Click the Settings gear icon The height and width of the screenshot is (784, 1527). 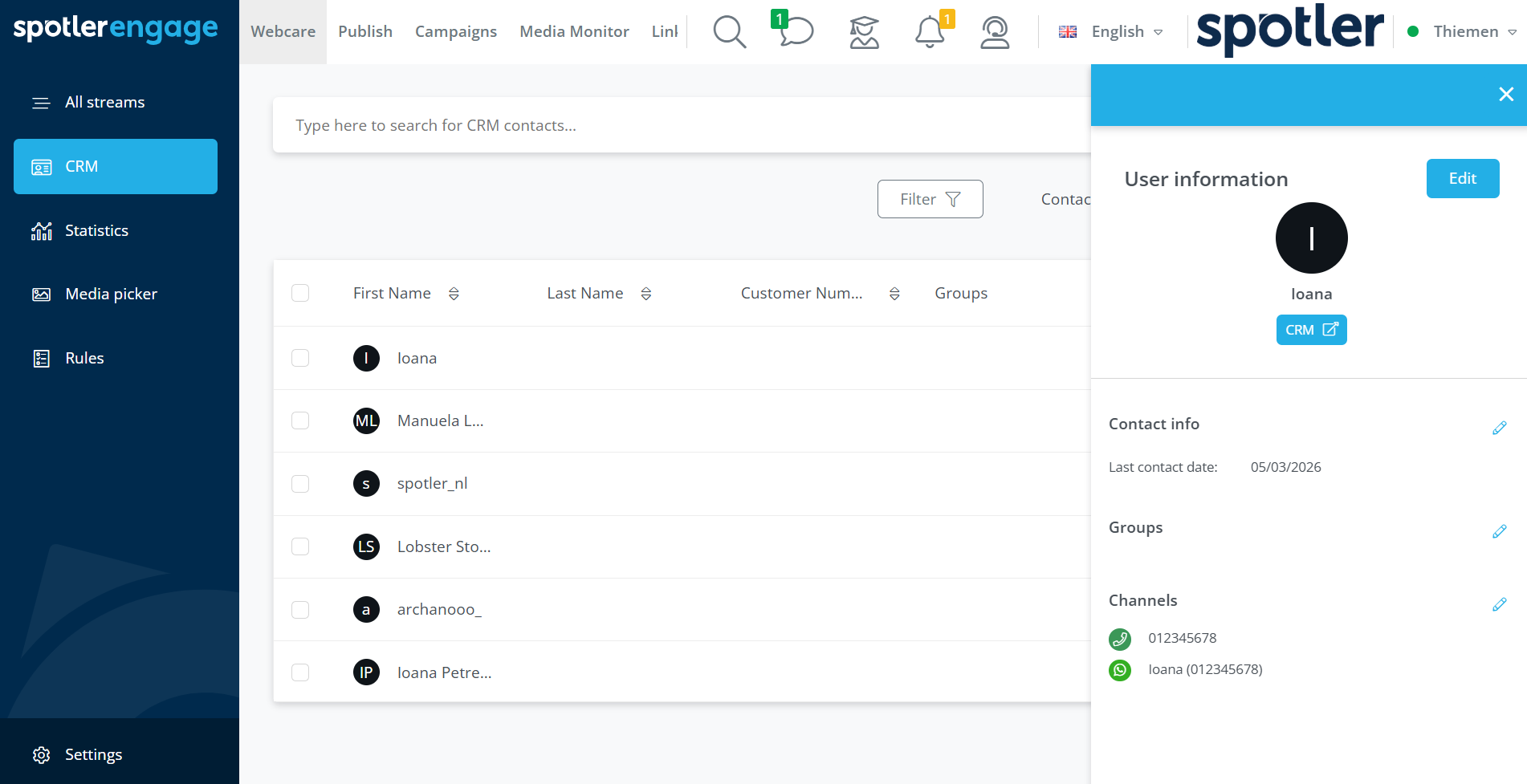[41, 755]
